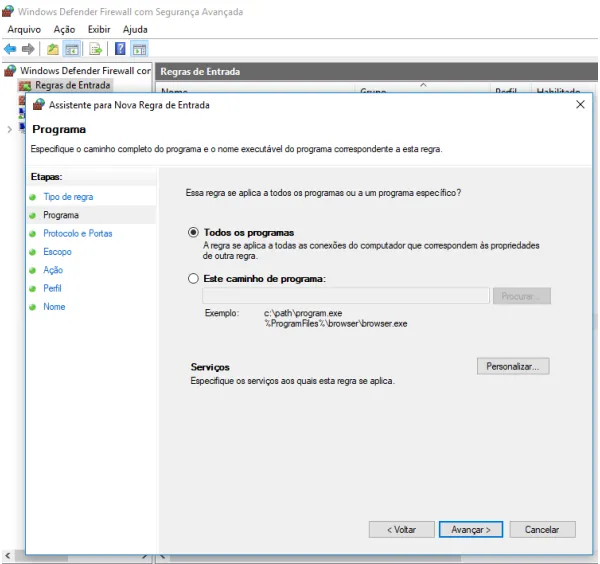Open the Ação step in the wizard
Viewport: 600px width, 564px height.
[53, 270]
